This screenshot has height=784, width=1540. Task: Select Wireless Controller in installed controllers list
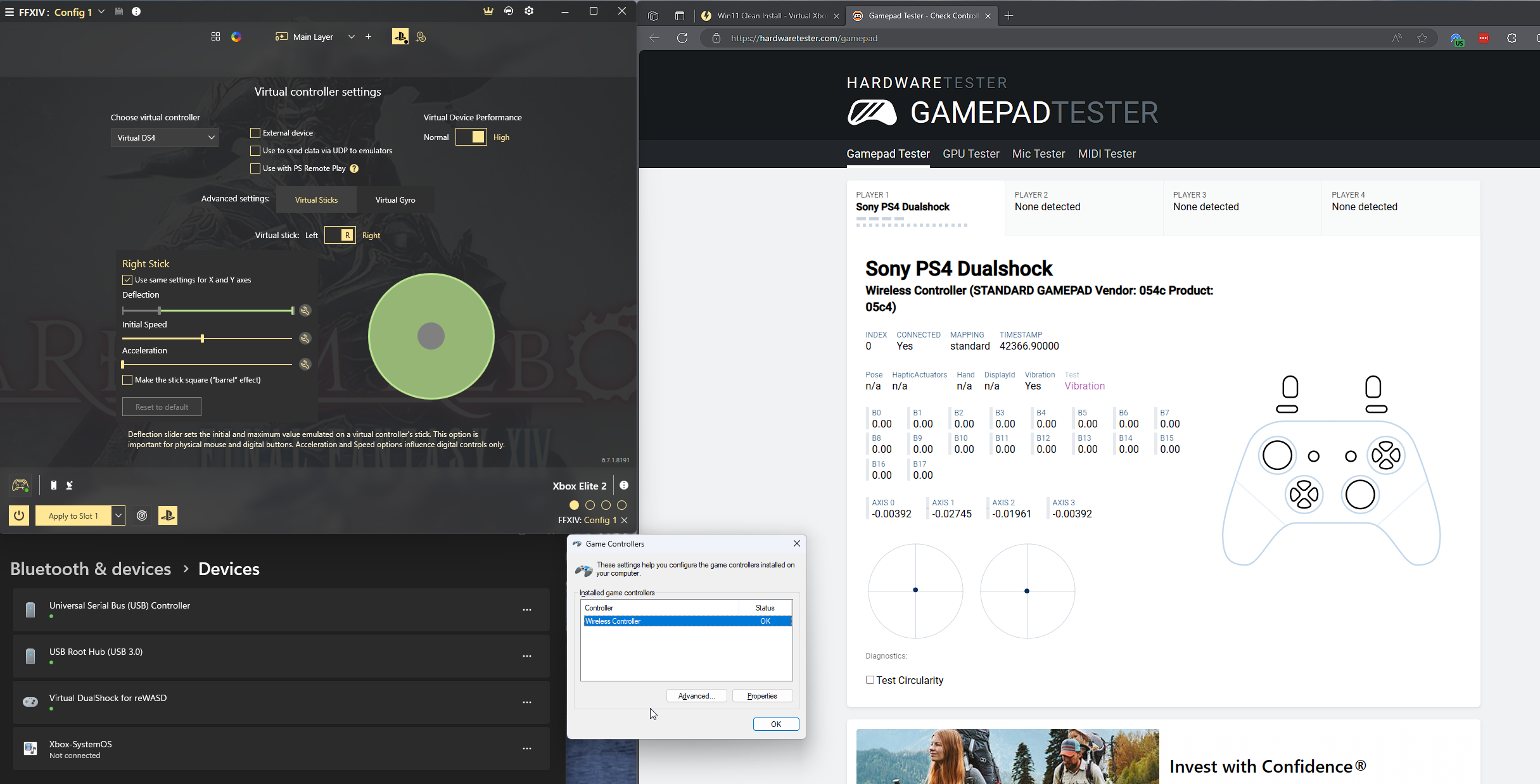687,621
